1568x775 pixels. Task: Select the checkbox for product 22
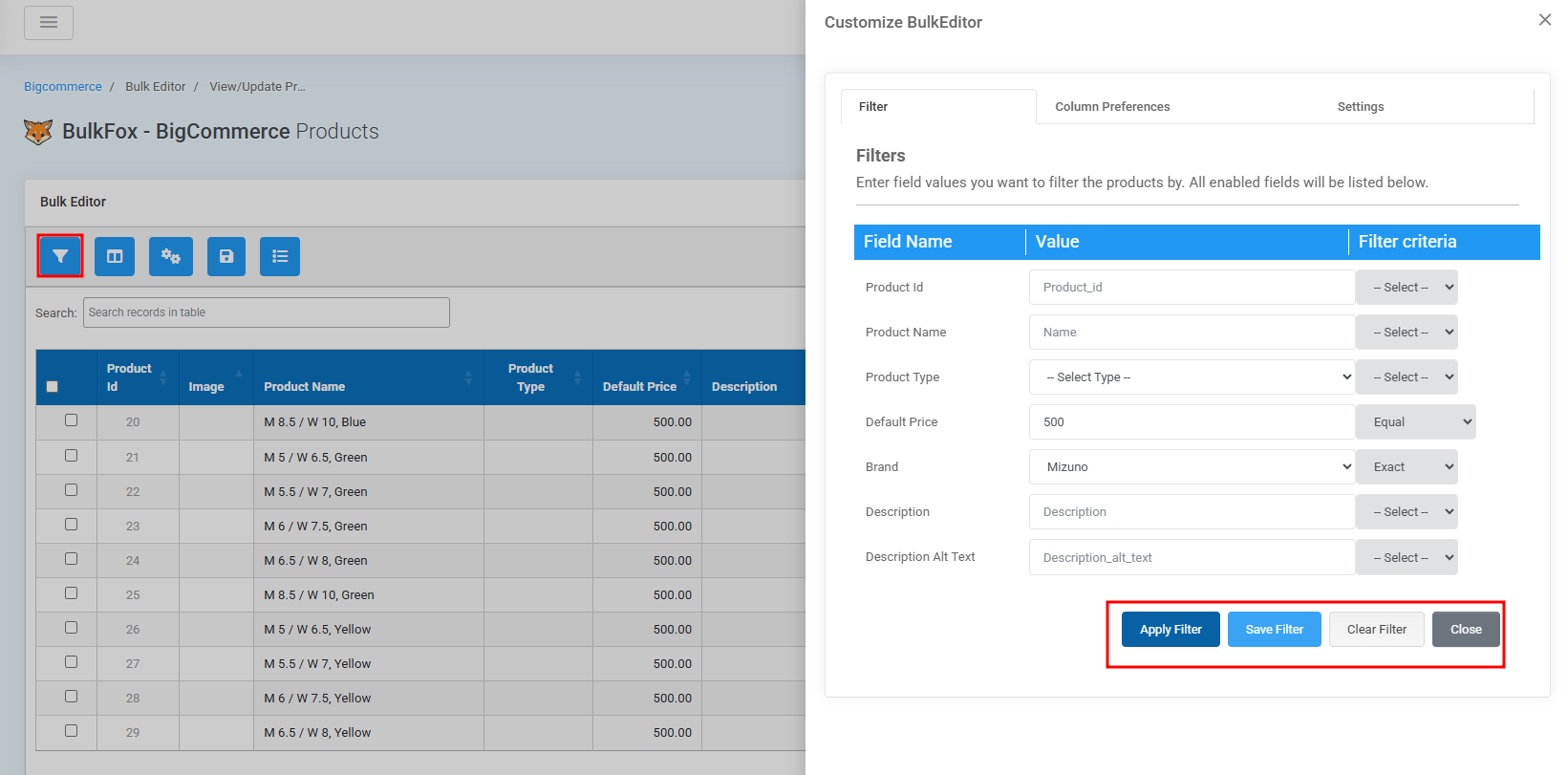click(71, 490)
